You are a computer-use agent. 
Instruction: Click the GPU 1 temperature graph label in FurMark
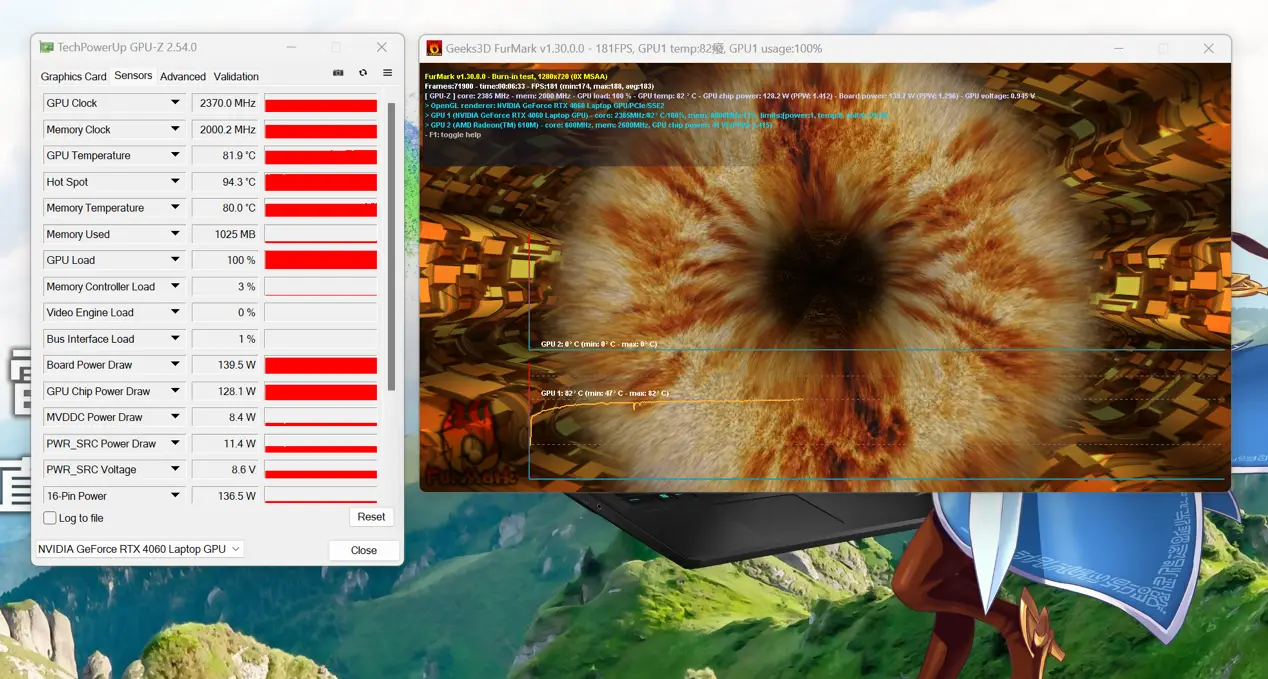pos(605,394)
